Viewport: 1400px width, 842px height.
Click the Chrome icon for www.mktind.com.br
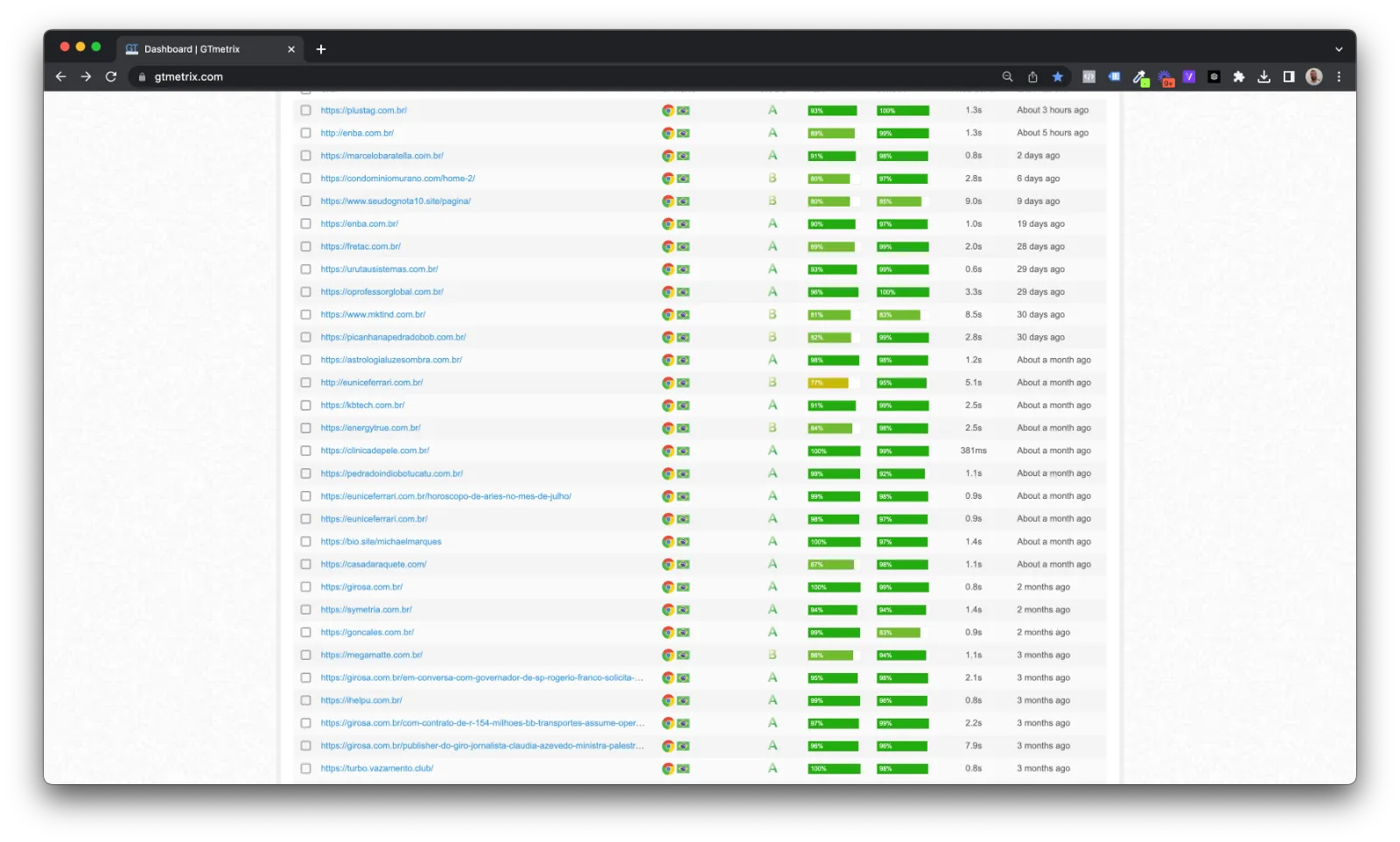tap(668, 315)
